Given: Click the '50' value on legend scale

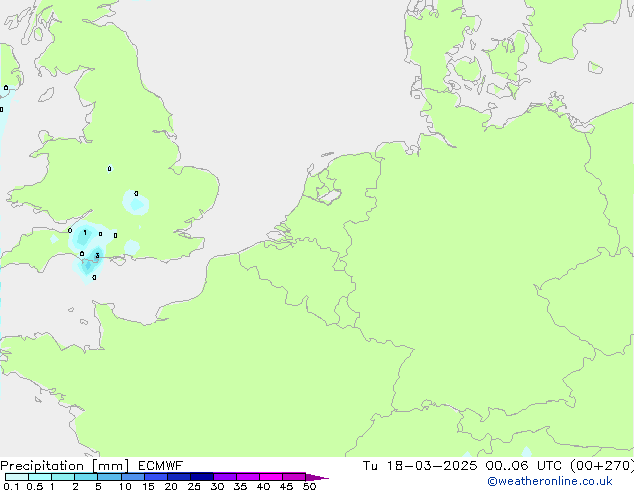Looking at the screenshot, I should pos(309,487).
